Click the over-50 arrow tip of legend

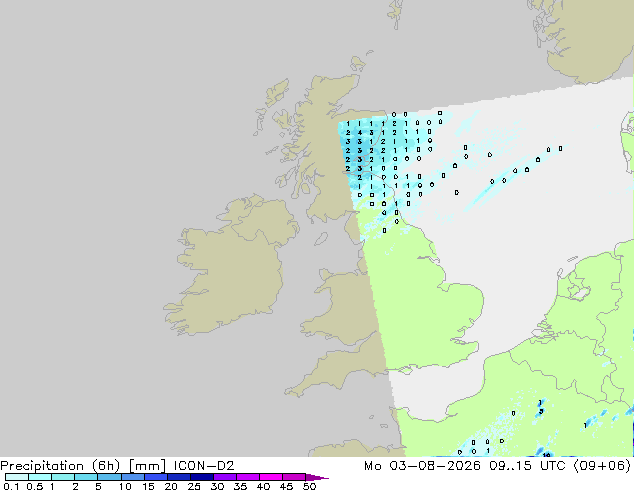[x=317, y=477]
